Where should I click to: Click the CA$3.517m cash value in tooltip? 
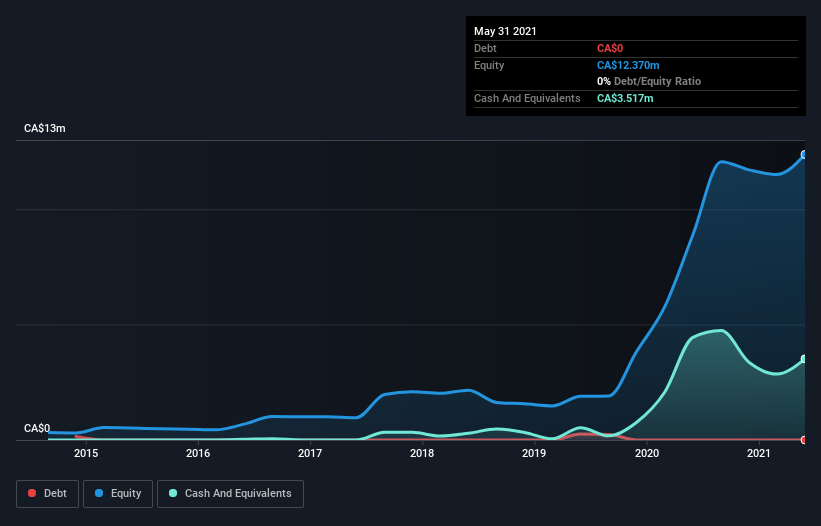coord(625,98)
